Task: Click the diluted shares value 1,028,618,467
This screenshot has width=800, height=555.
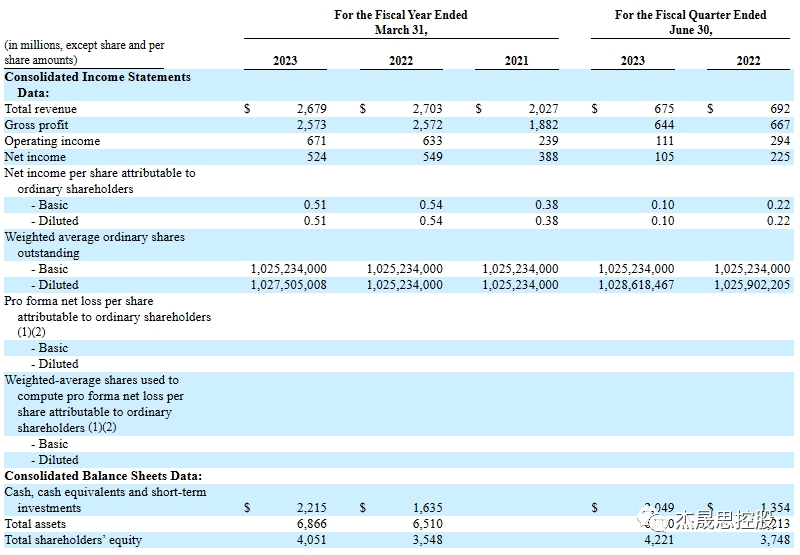Action: point(636,285)
